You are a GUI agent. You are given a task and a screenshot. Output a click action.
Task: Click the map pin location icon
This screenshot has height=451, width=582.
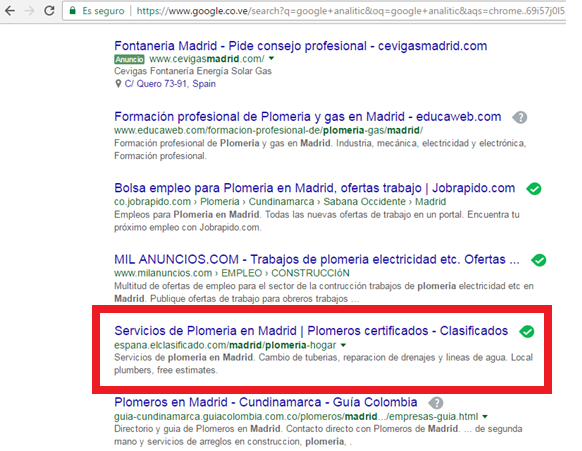click(x=118, y=84)
